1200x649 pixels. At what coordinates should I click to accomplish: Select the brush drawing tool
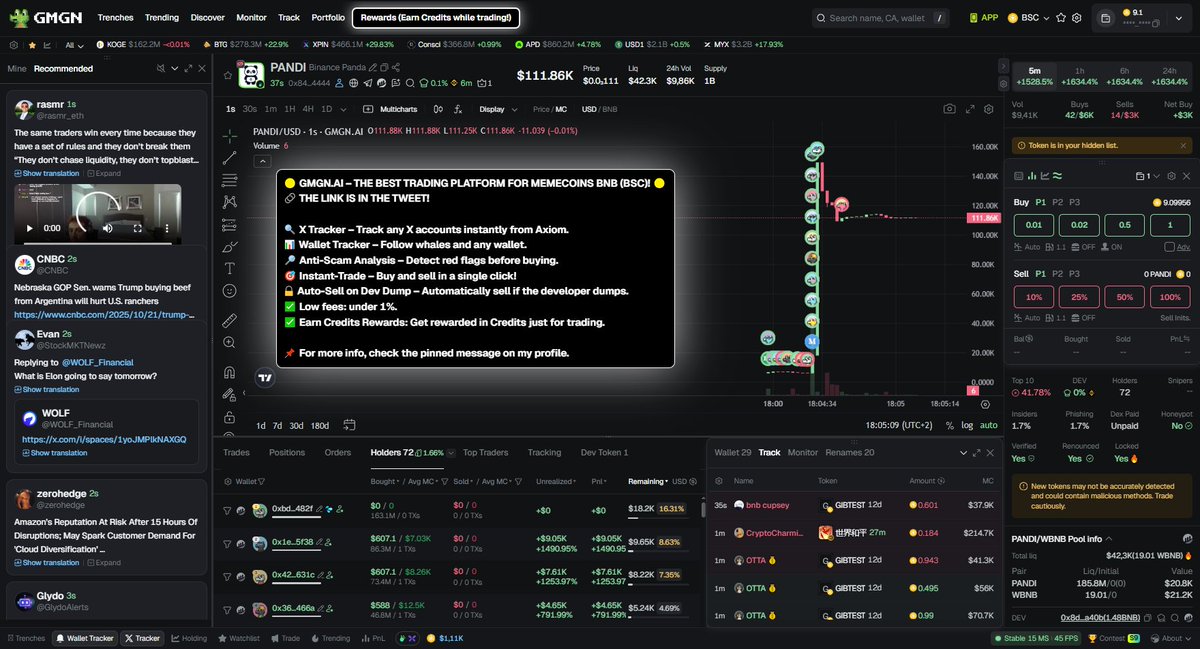230,246
